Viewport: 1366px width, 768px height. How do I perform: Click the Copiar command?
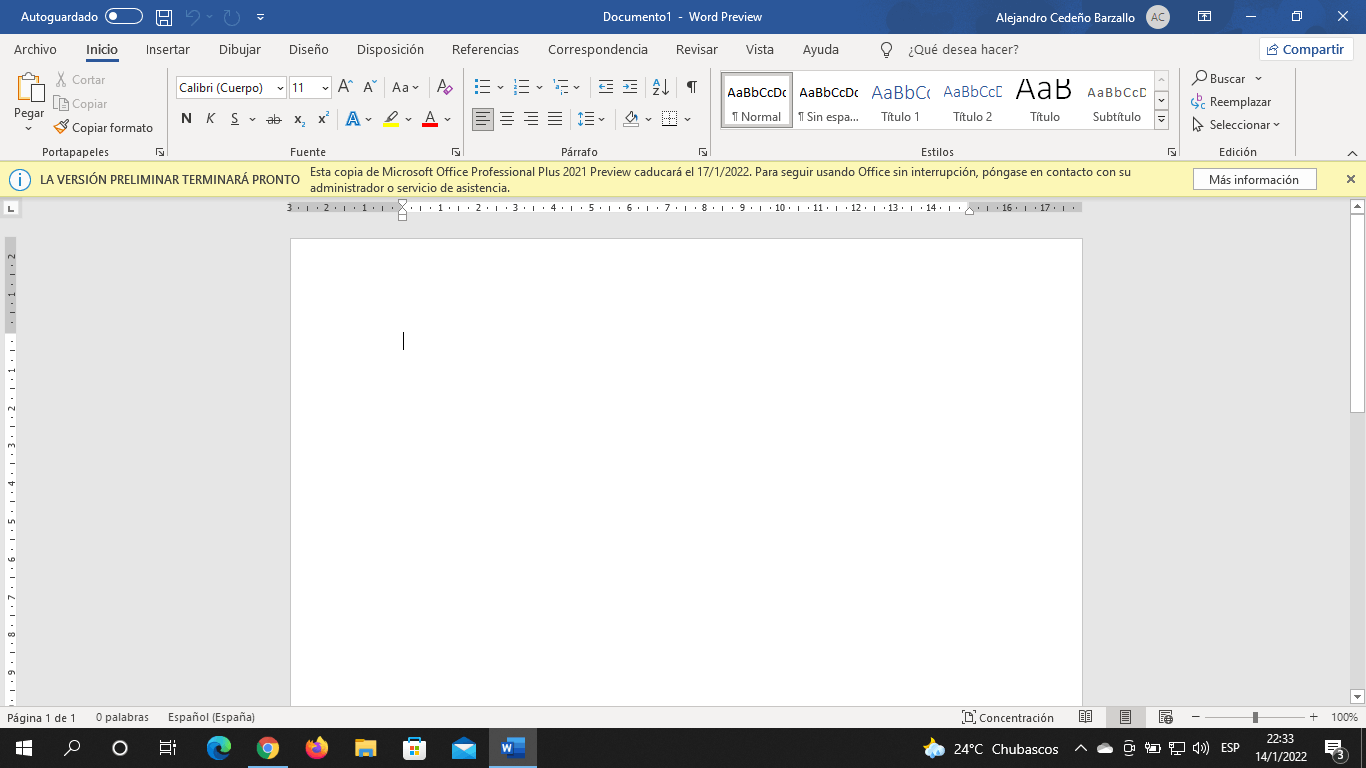80,103
